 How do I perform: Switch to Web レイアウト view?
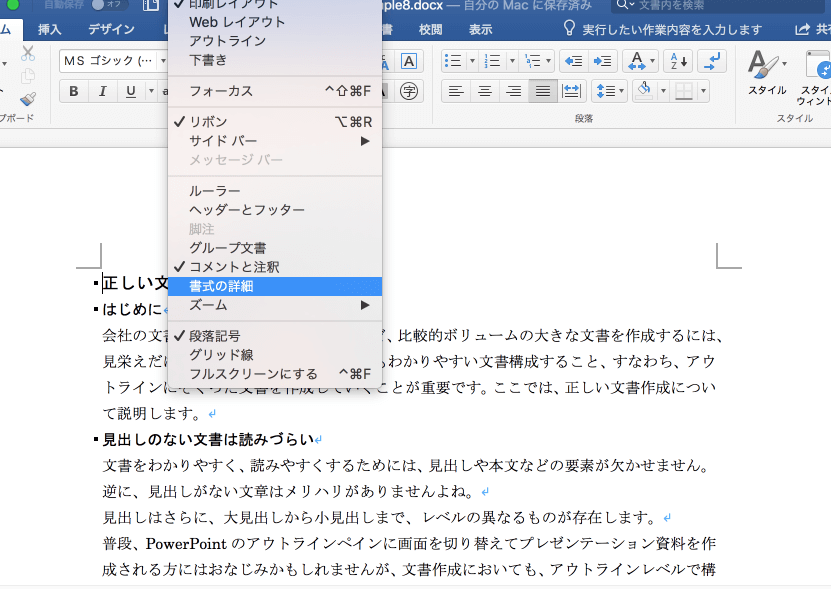pyautogui.click(x=275, y=22)
